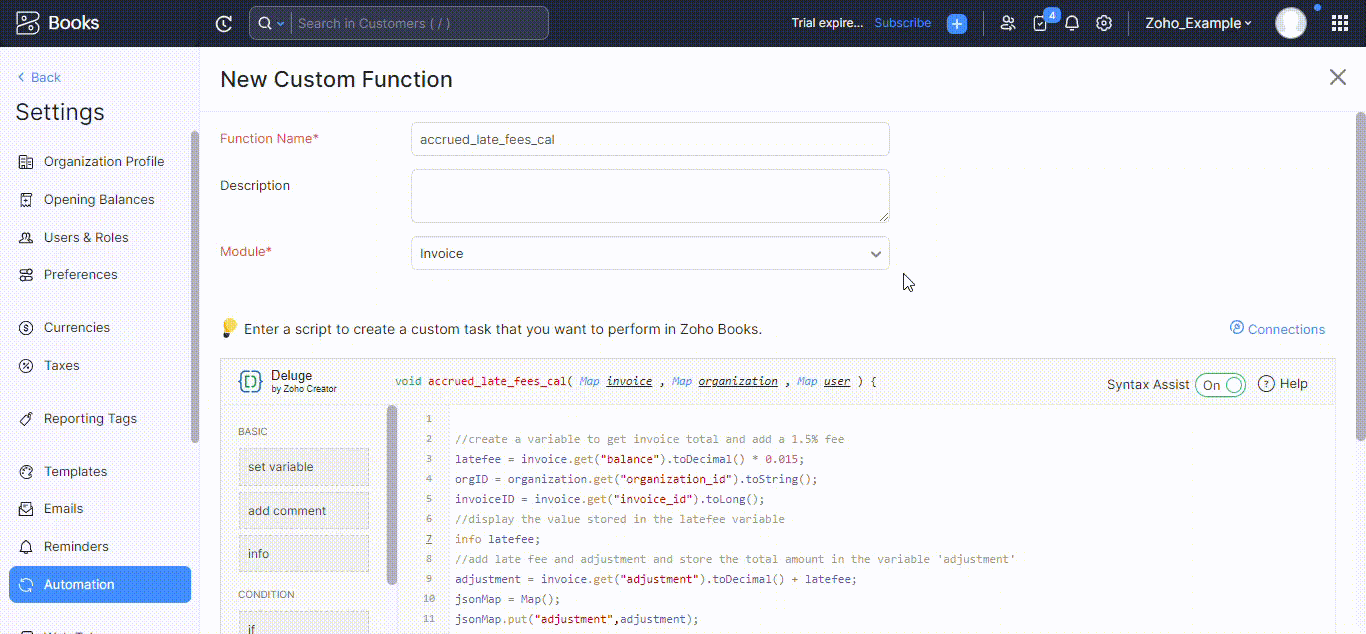Open the recent activities clock icon
Screen dimensions: 1366x634
(224, 22)
